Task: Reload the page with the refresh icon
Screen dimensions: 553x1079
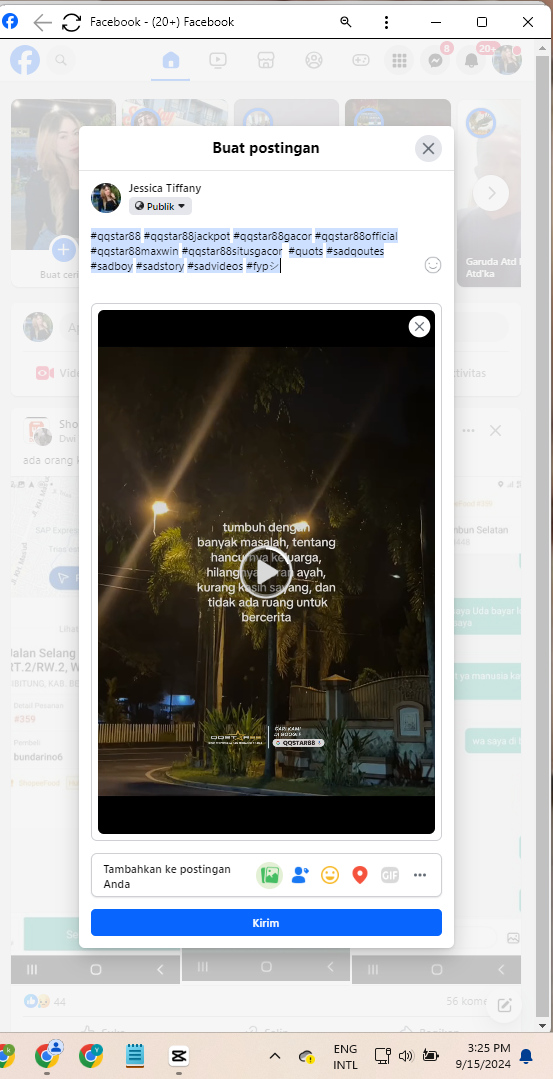Action: [71, 22]
